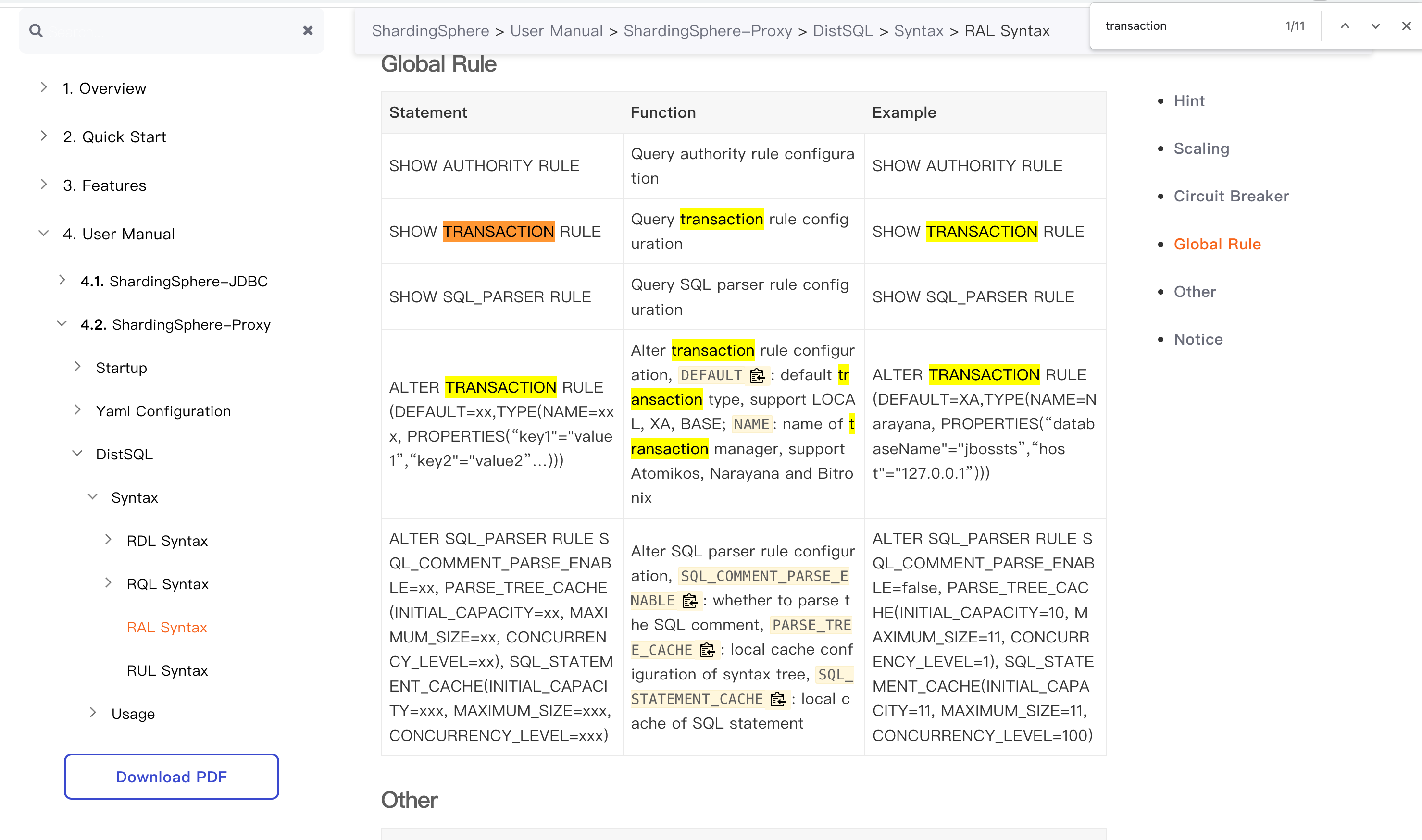Collapse the 4. User Manual section
Viewport: 1422px width, 840px height.
click(x=44, y=233)
